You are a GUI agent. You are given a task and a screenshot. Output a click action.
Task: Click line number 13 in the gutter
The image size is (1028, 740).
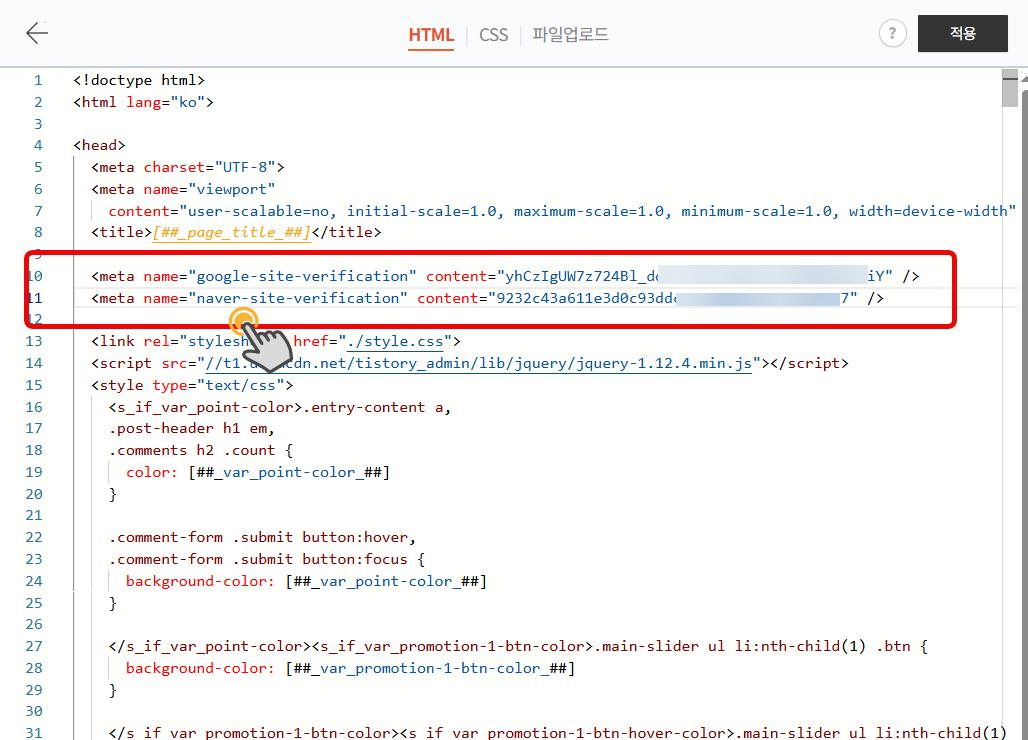tap(34, 341)
